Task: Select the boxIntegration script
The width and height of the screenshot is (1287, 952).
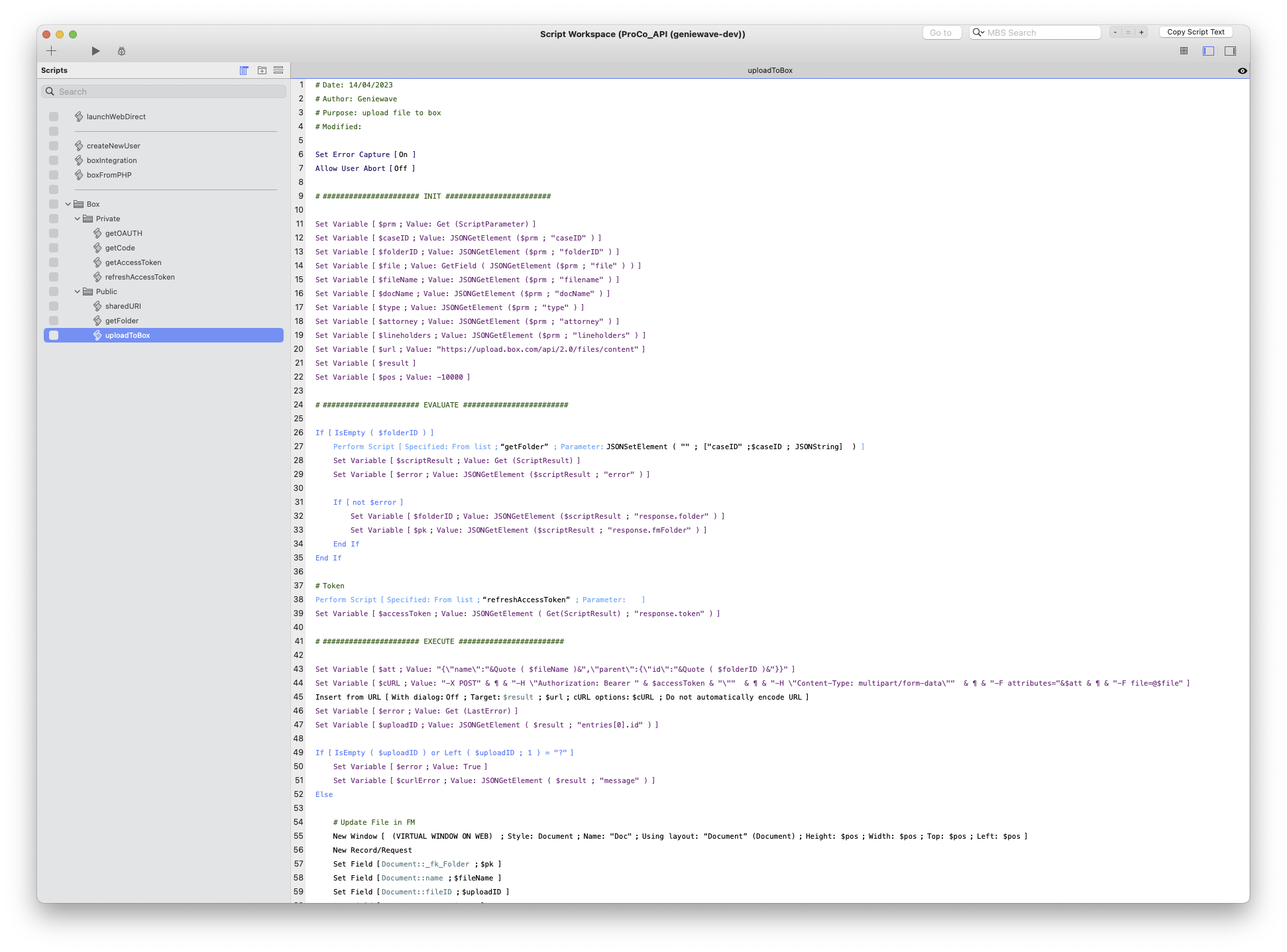Action: click(111, 160)
